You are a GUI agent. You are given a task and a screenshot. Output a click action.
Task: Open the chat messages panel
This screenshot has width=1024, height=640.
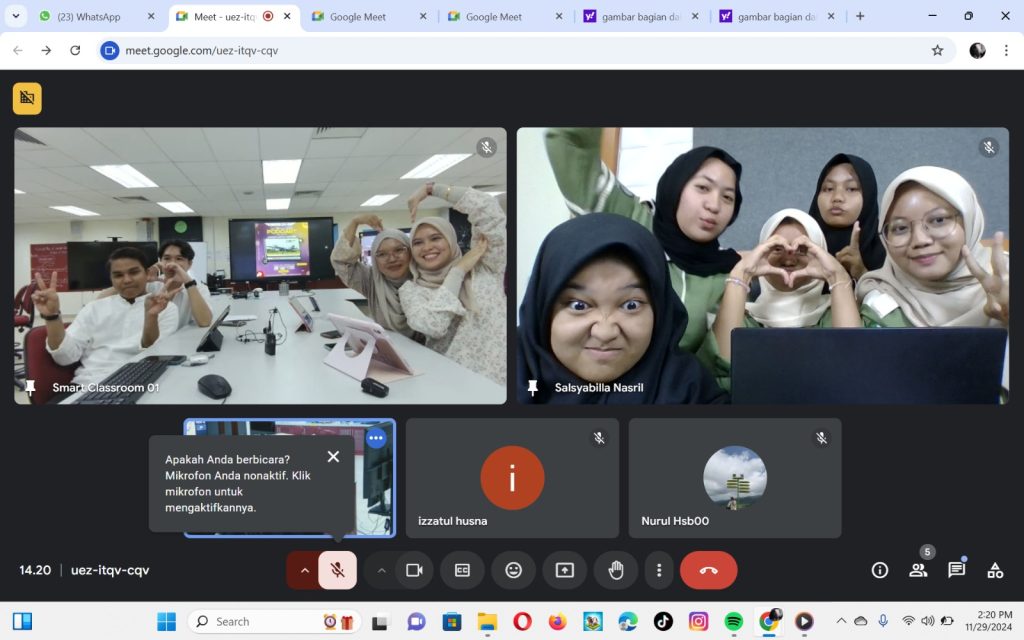[957, 570]
